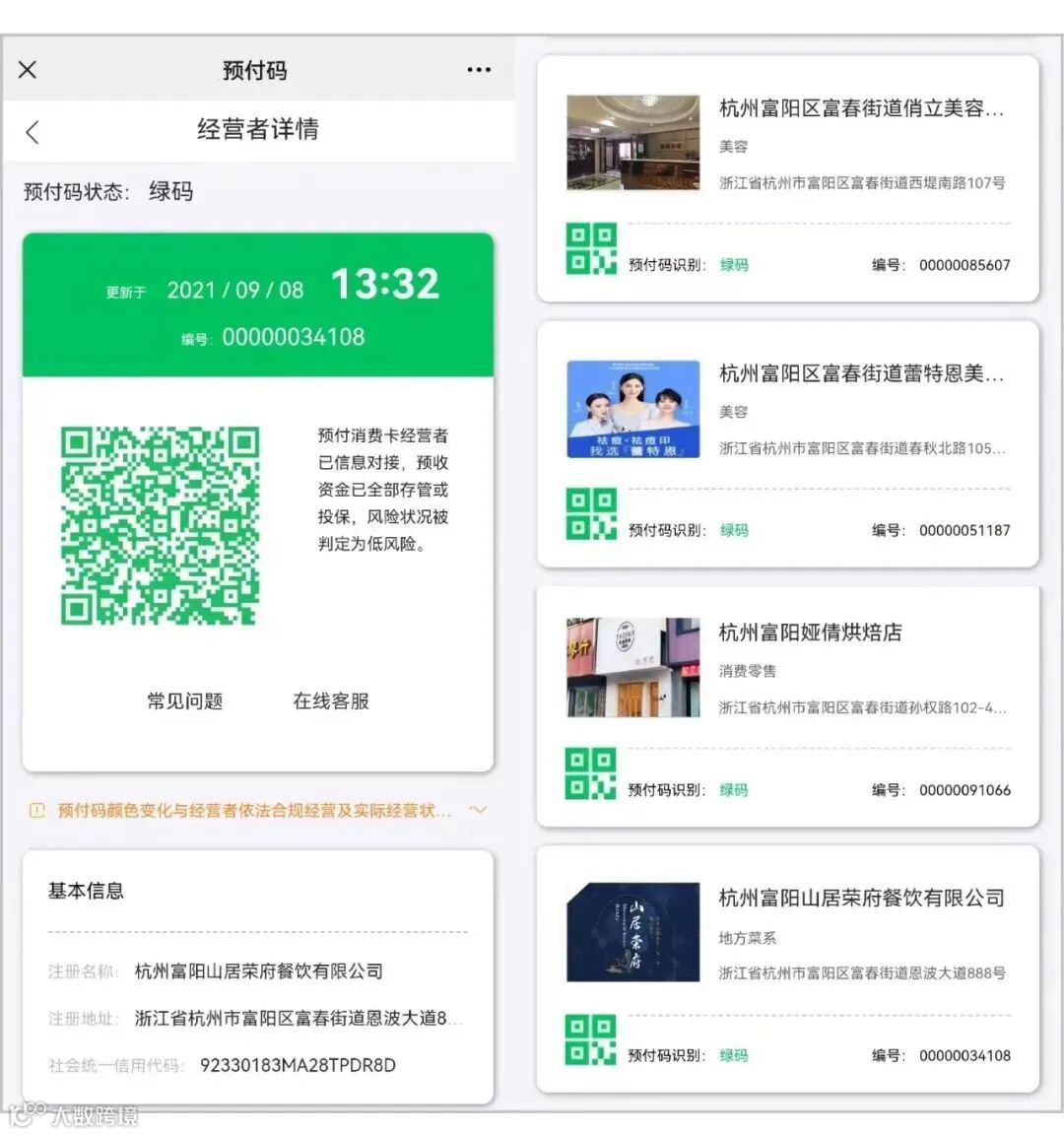
Task: Tap the orange notice info icon
Action: (x=36, y=810)
